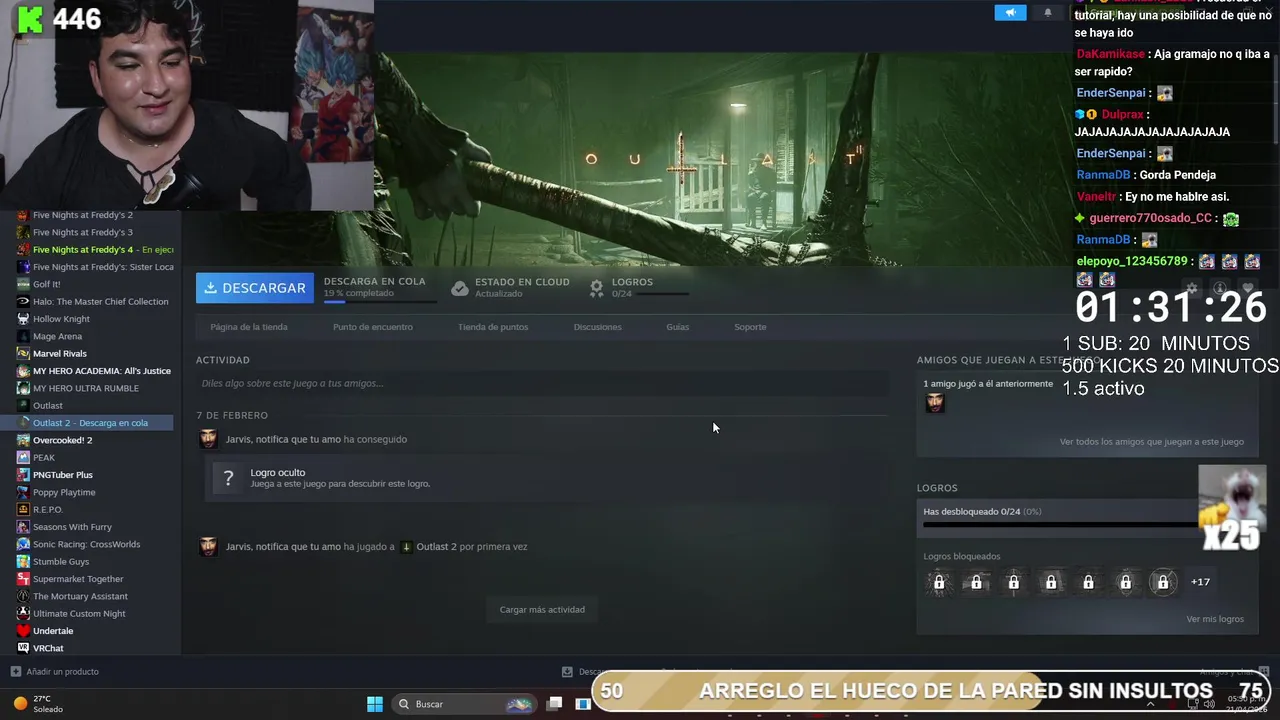
Task: Select the Ultimate Custom Night icon
Action: (x=24, y=613)
